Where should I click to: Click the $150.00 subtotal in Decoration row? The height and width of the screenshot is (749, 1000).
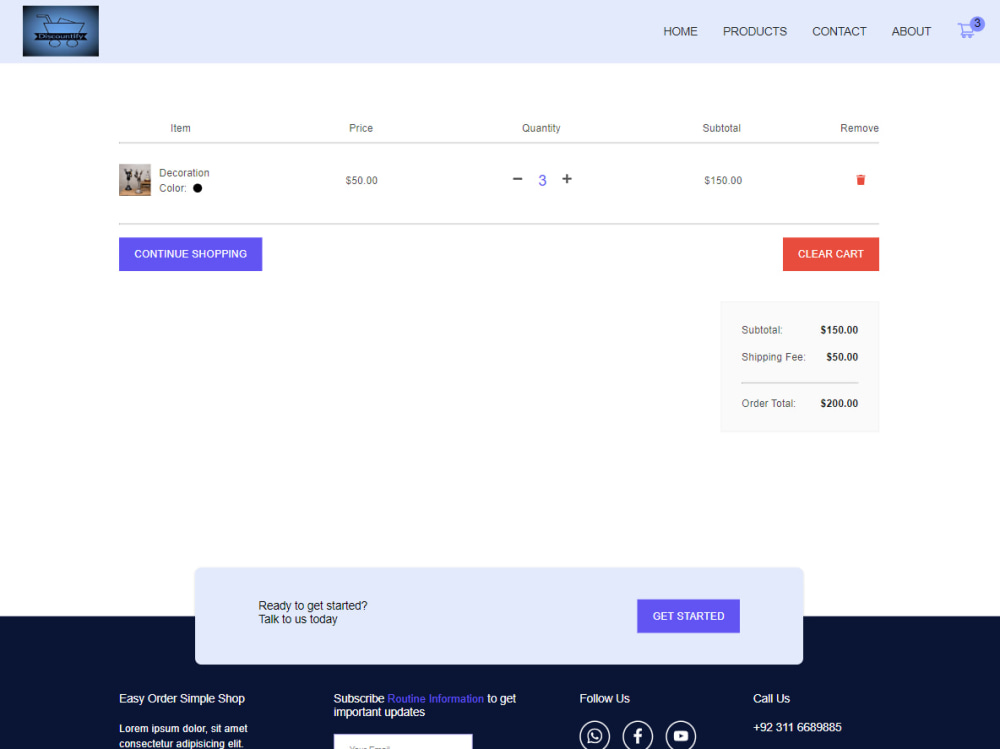coord(723,181)
